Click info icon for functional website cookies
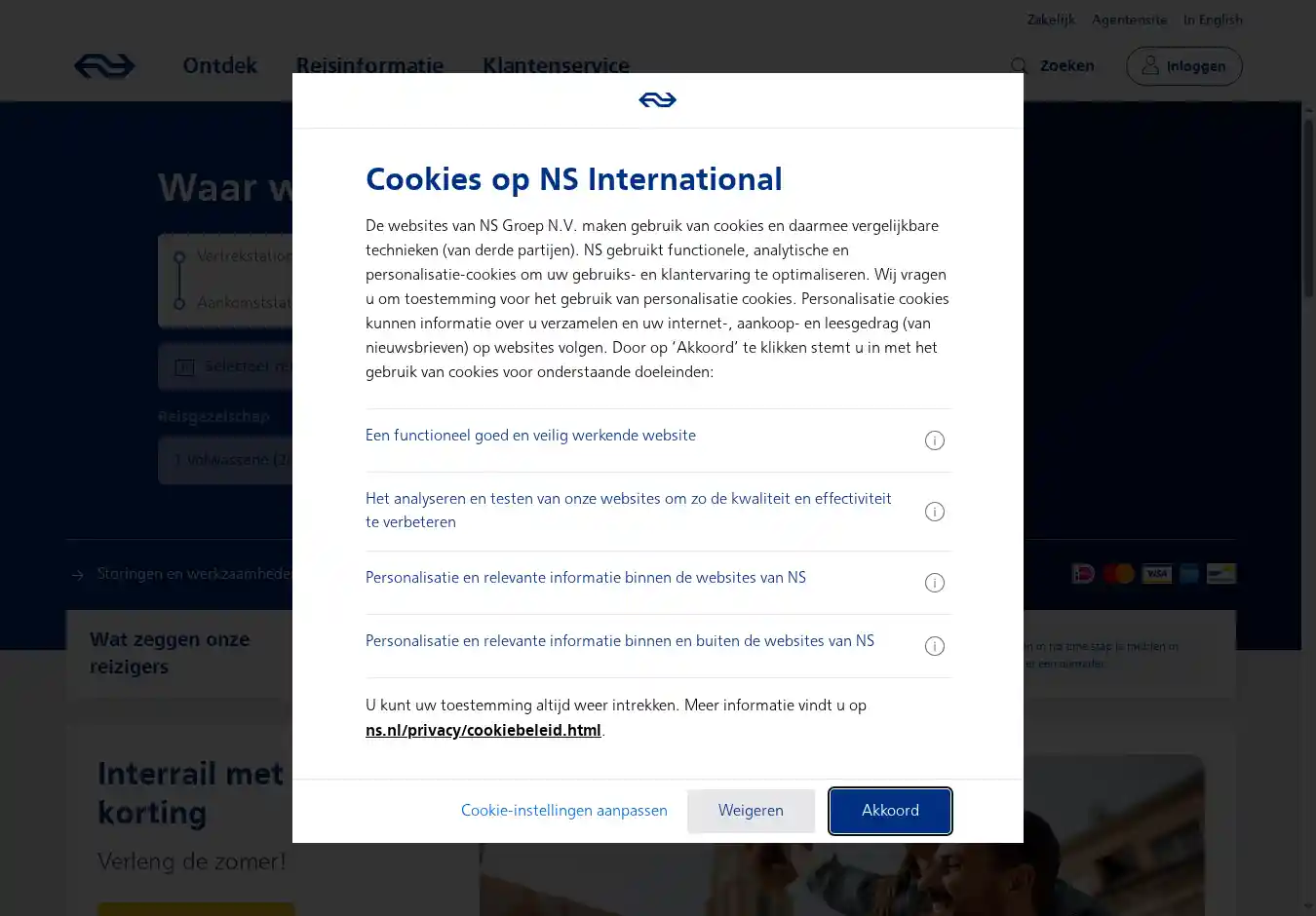 click(934, 440)
